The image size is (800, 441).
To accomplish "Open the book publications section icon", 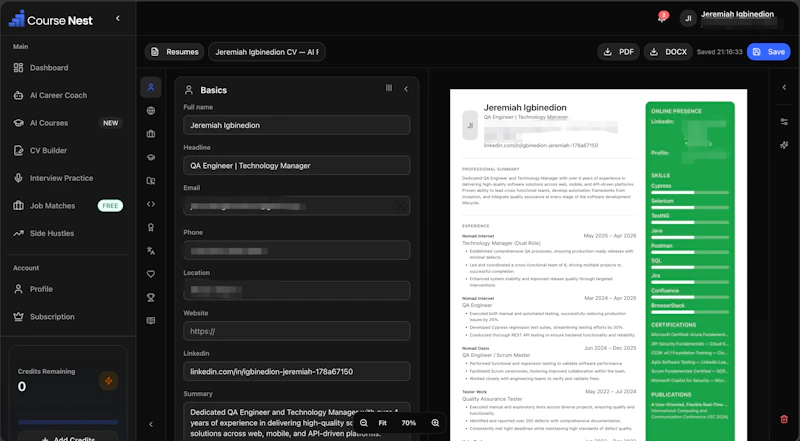I will point(151,321).
